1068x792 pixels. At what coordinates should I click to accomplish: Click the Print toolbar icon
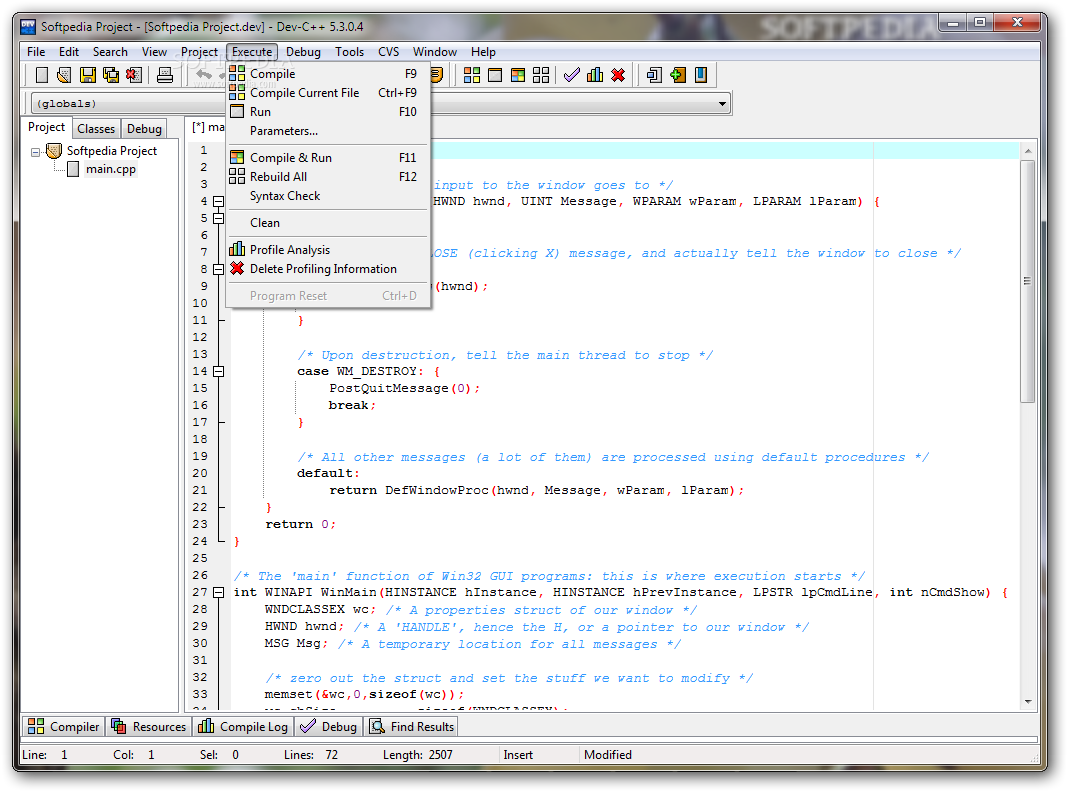[x=165, y=75]
